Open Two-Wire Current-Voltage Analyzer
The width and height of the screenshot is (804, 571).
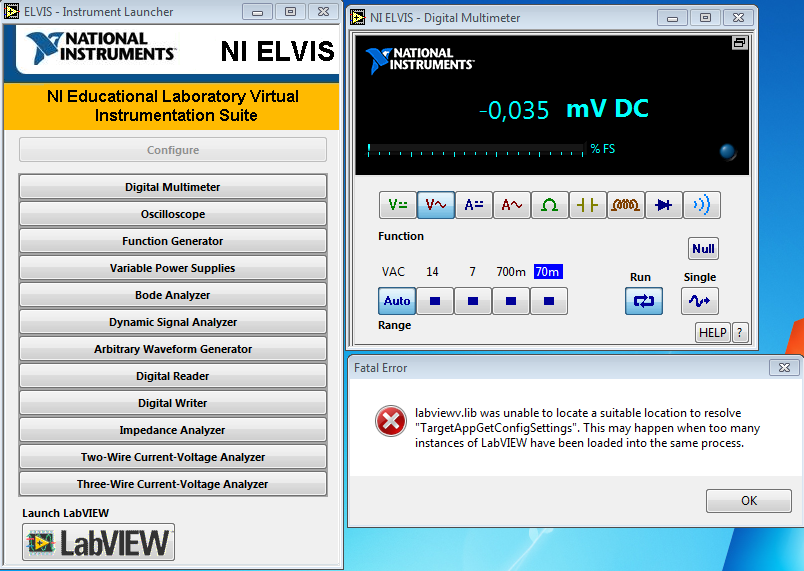[x=173, y=457]
